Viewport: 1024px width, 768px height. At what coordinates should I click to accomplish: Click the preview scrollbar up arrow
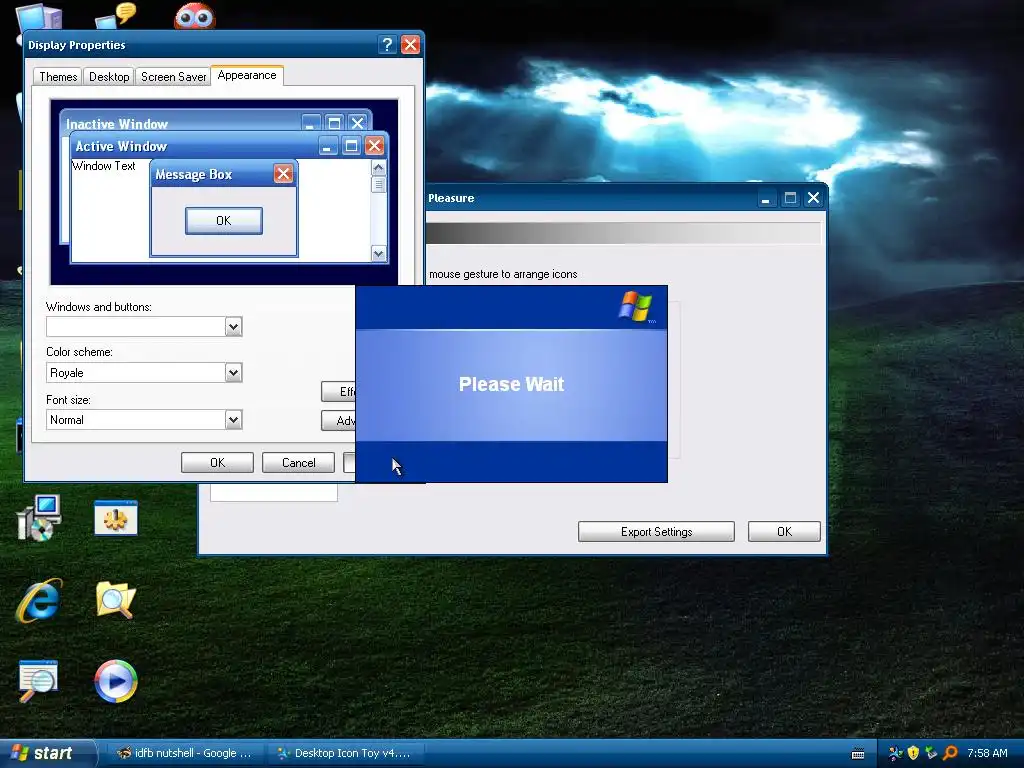point(379,168)
